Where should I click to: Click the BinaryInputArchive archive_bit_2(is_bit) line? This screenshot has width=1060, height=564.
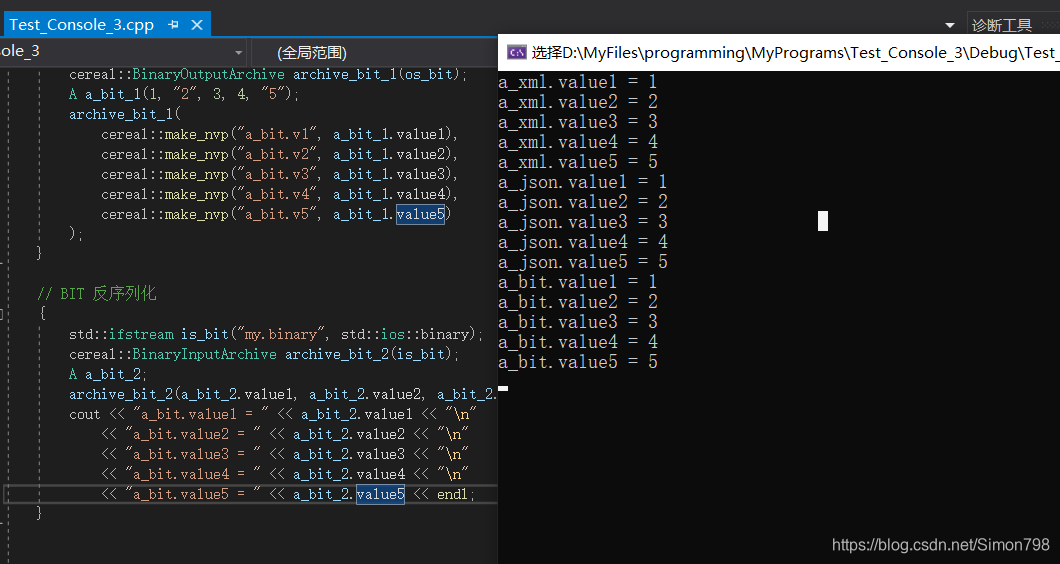264,354
